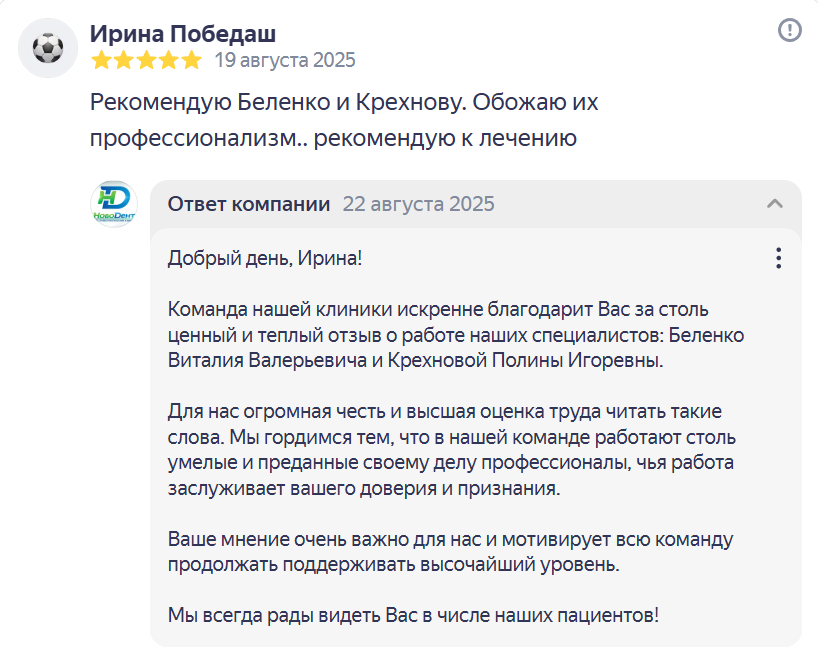
Task: Click the second rating star
Action: tap(124, 60)
